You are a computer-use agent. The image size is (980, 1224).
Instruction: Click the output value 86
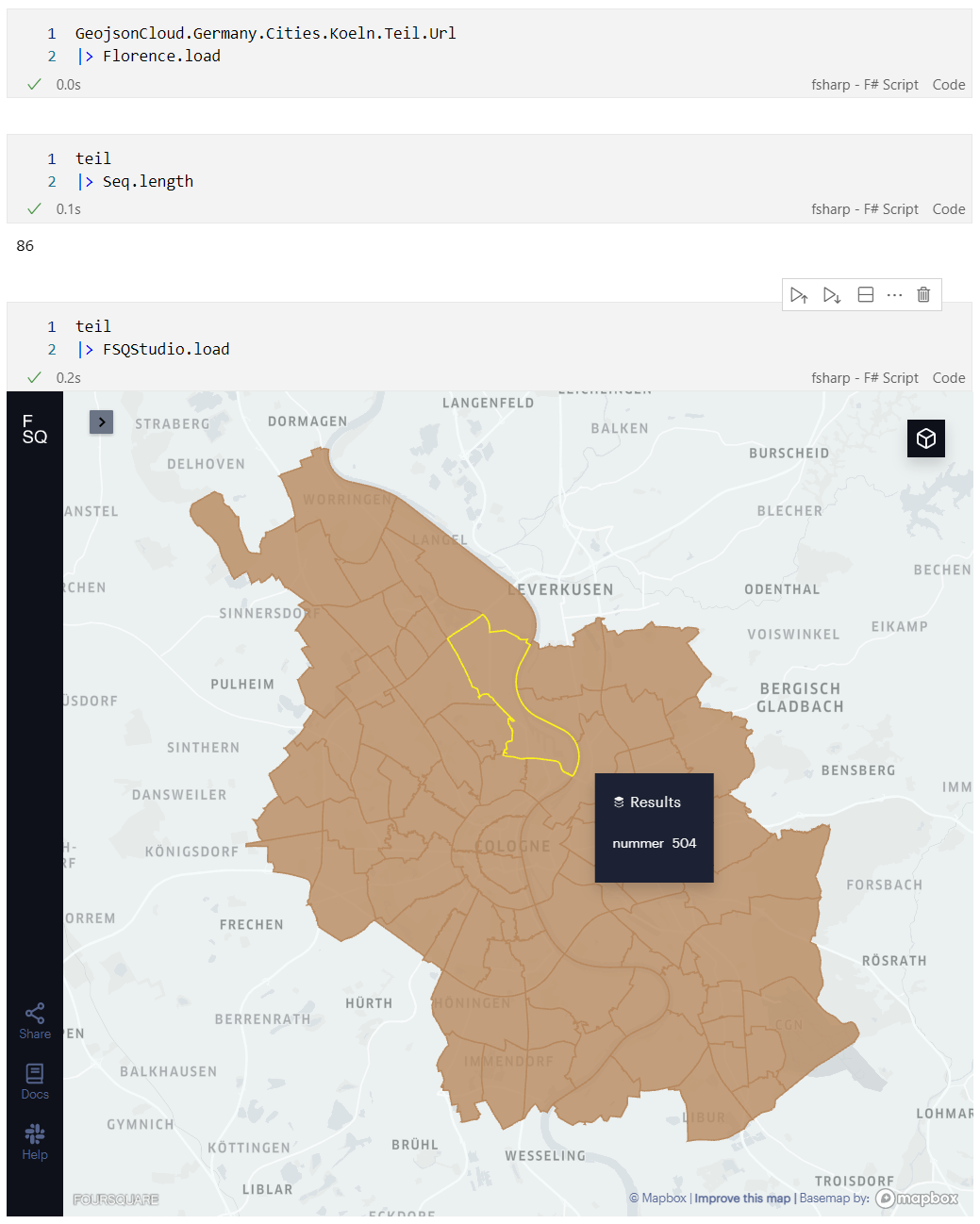click(25, 245)
